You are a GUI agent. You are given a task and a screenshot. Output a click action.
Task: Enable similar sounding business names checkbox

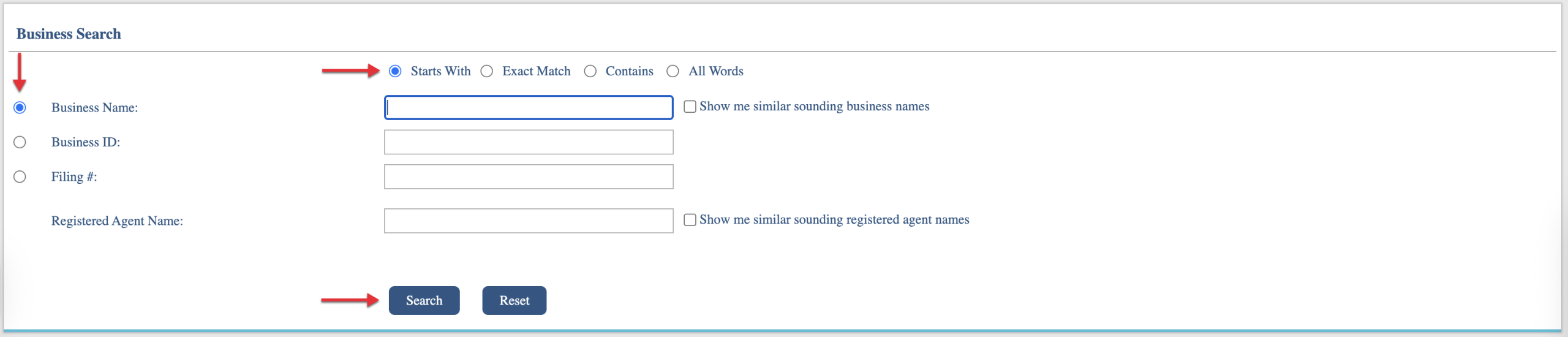690,107
